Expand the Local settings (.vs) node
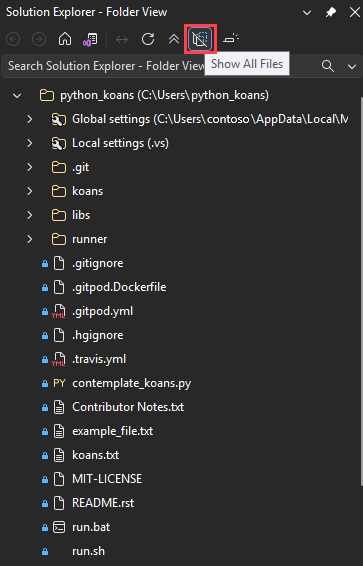This screenshot has height=566, width=363. click(x=30, y=143)
